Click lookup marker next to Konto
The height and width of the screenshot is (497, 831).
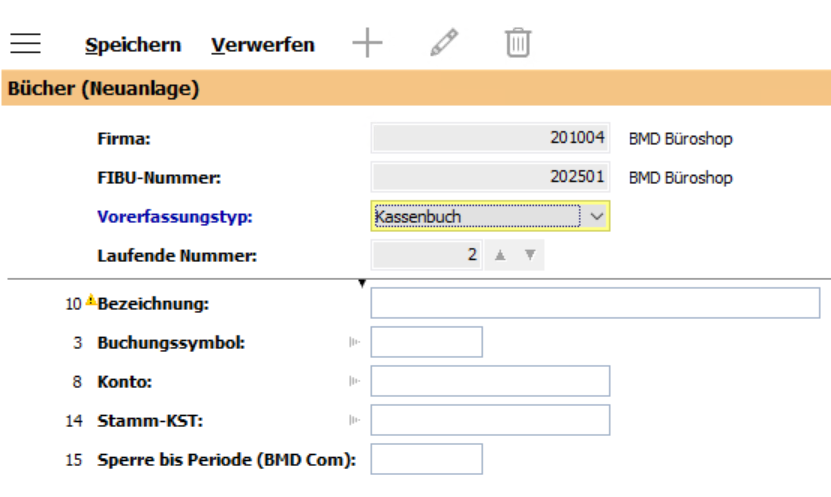[x=353, y=381]
